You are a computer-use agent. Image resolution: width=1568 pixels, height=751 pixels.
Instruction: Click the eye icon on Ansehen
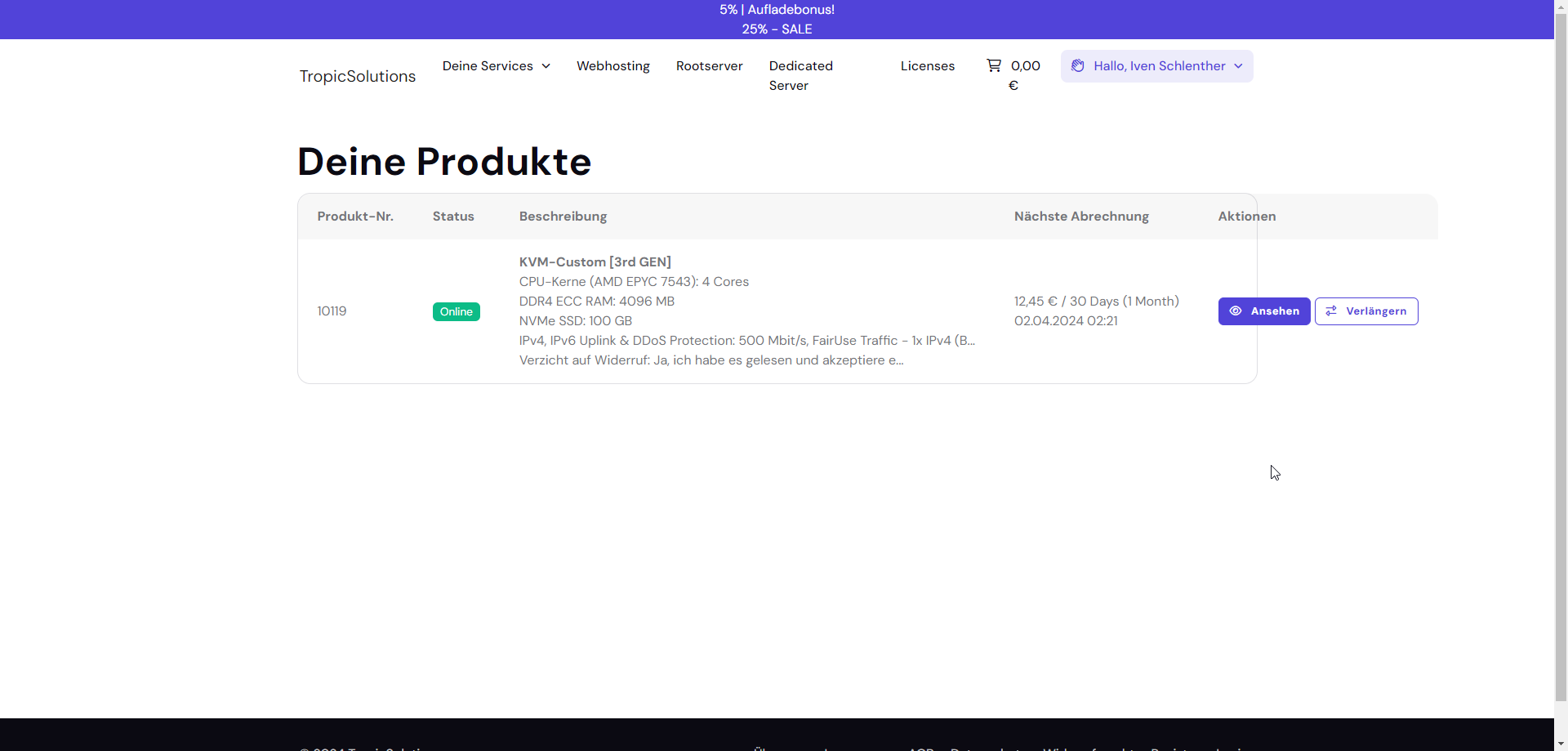pos(1236,311)
